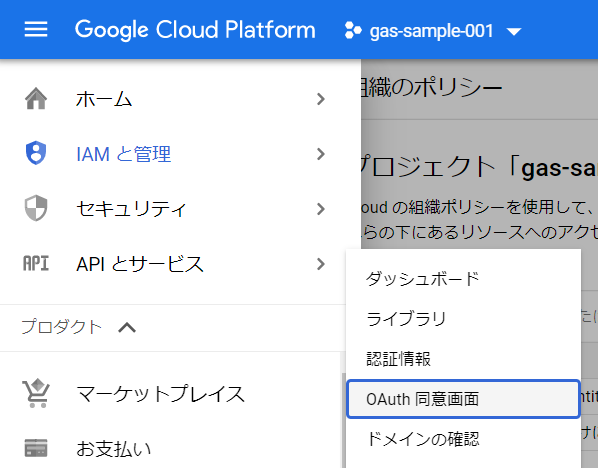Expand the API とサービス submenu chevron
This screenshot has width=598, height=468.
click(x=321, y=264)
